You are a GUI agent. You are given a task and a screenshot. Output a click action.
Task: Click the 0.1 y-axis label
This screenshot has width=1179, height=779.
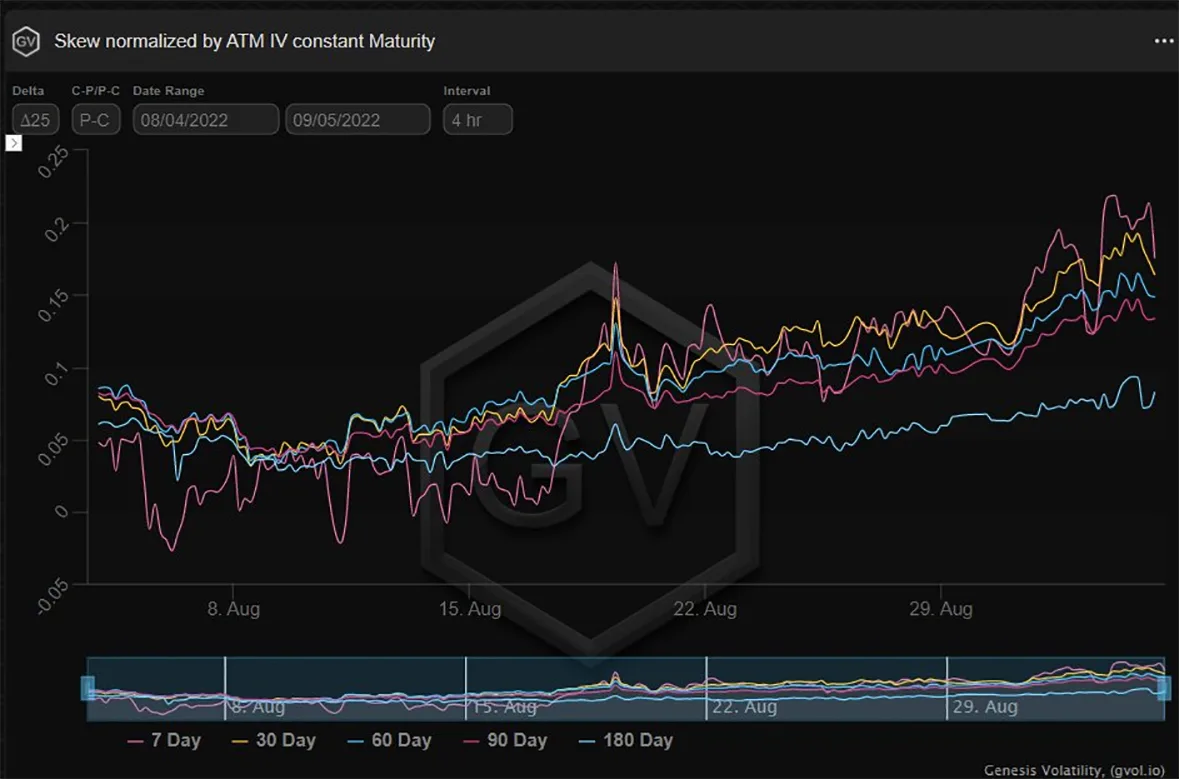pos(56,374)
